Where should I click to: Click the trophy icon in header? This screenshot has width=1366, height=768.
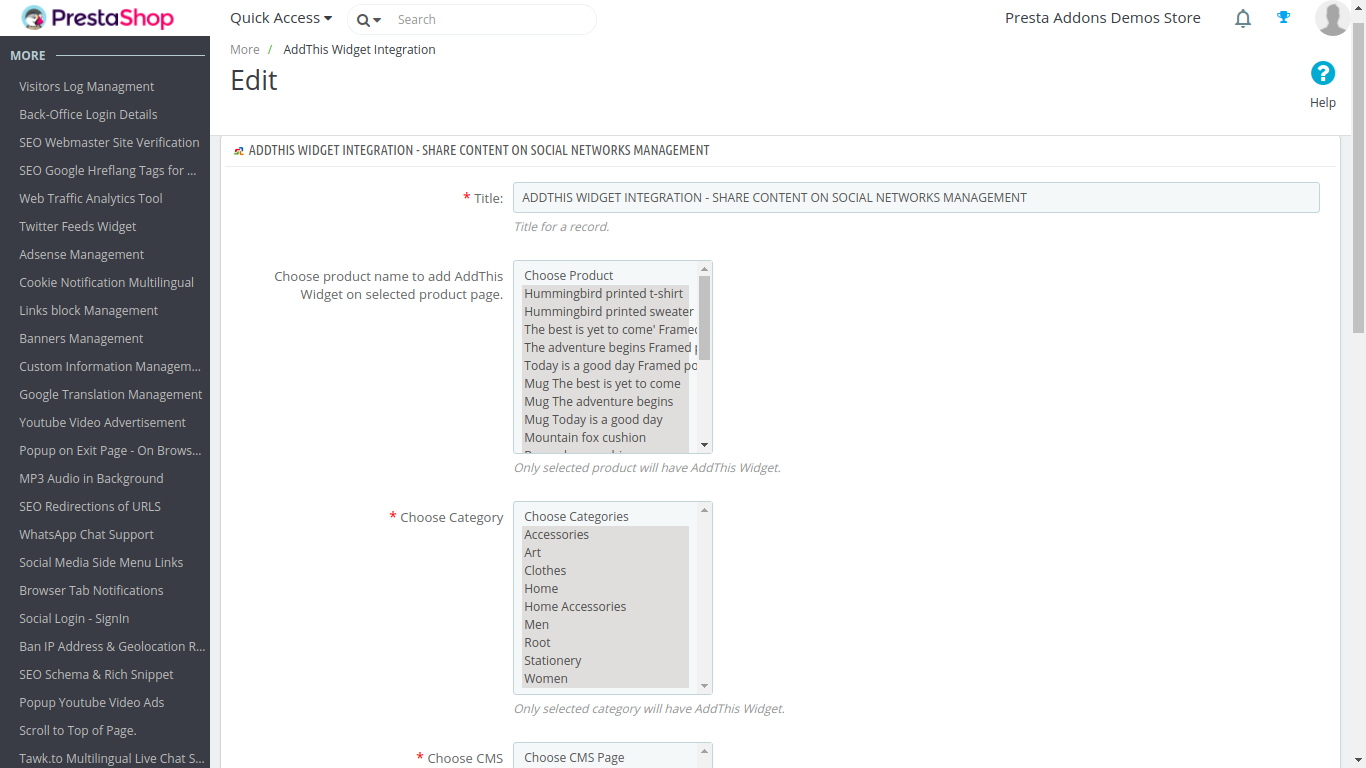coord(1284,17)
